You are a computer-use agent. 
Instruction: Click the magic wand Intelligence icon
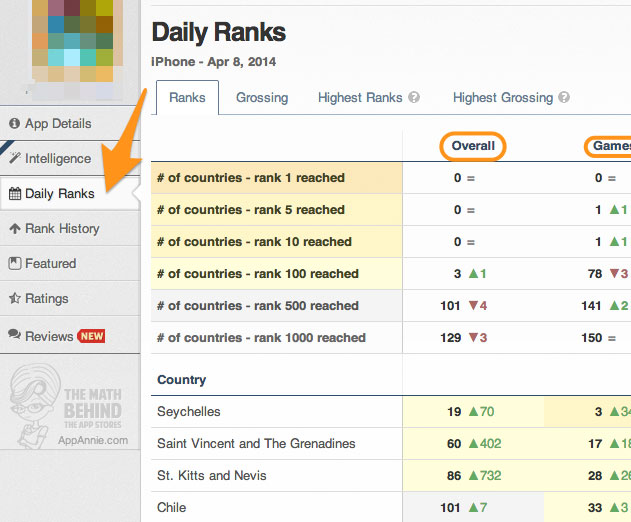coord(14,158)
